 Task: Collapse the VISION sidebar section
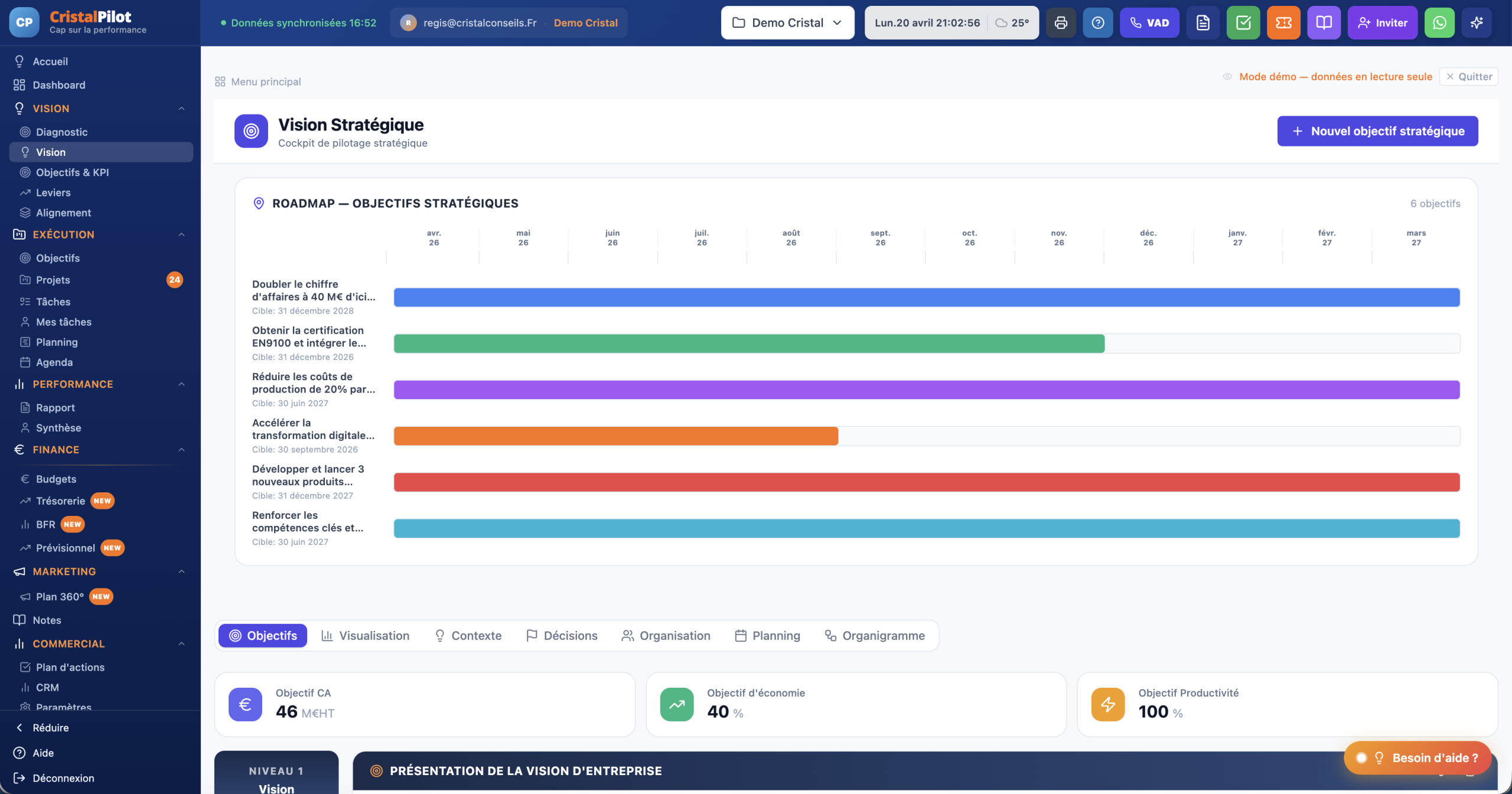pos(181,109)
